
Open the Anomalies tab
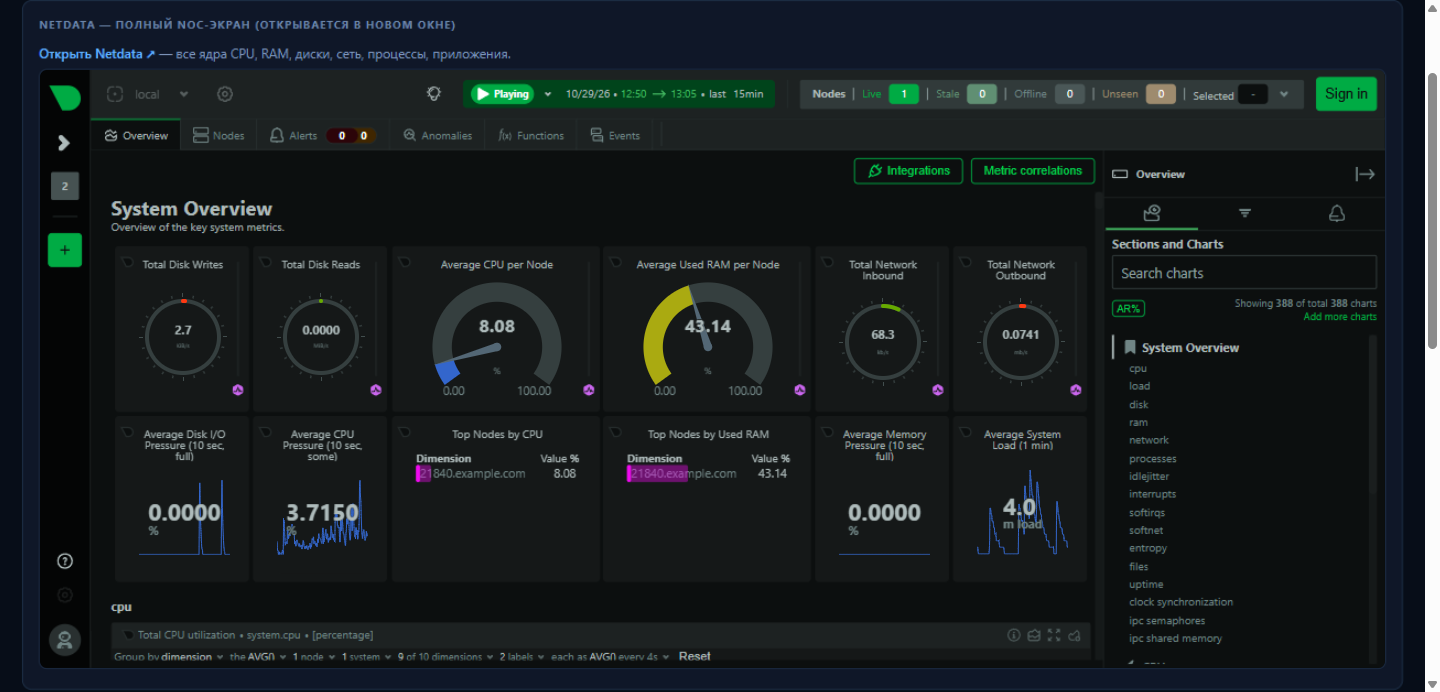[x=437, y=135]
